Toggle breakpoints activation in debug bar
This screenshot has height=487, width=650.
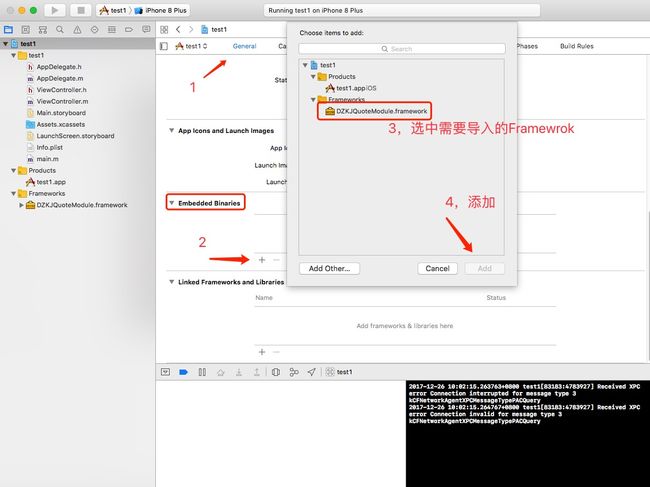click(x=183, y=372)
